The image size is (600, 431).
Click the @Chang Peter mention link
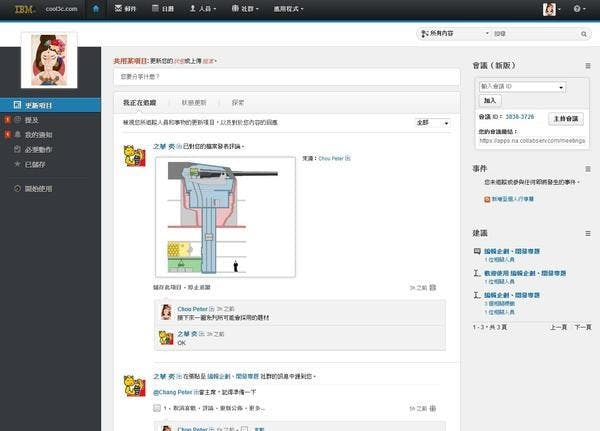pyautogui.click(x=173, y=392)
